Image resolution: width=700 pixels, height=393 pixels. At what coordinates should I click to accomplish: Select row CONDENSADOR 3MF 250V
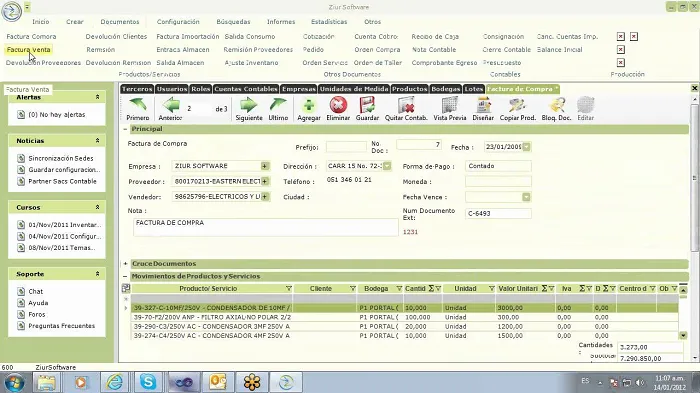[405, 327]
